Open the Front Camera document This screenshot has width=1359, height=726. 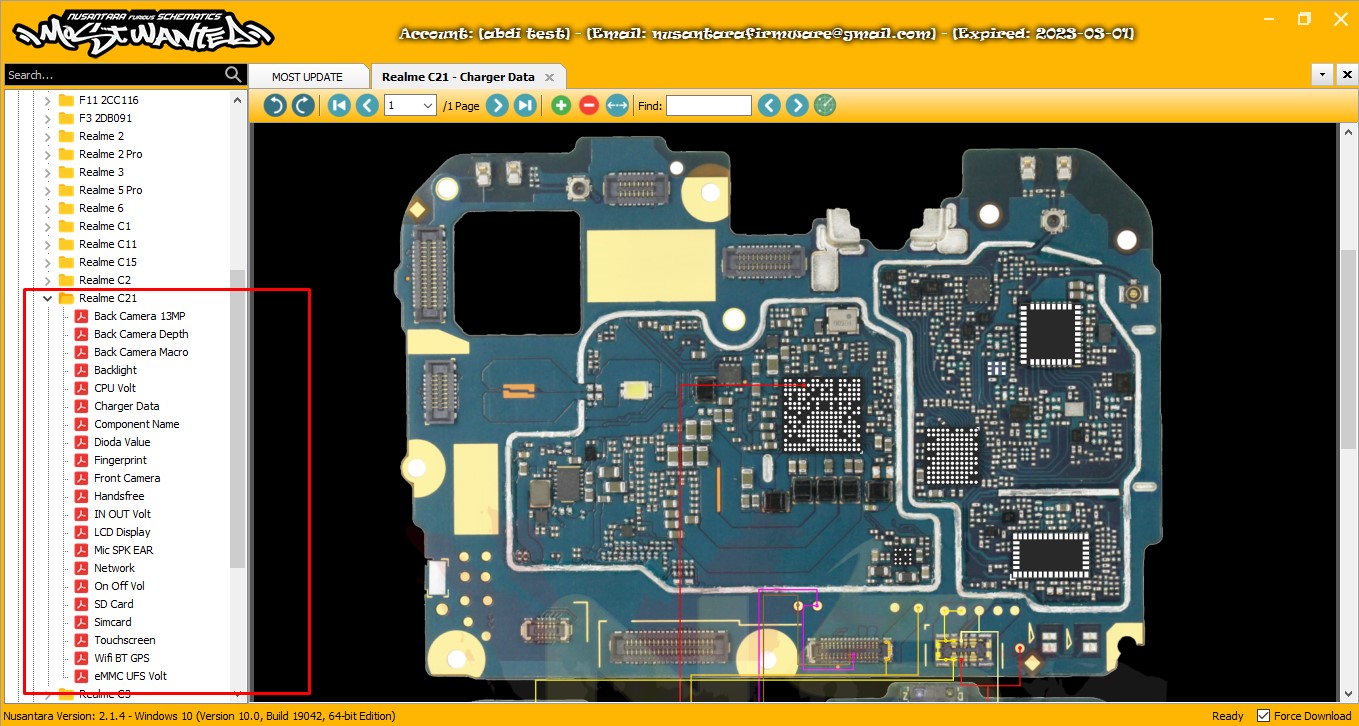pos(127,478)
